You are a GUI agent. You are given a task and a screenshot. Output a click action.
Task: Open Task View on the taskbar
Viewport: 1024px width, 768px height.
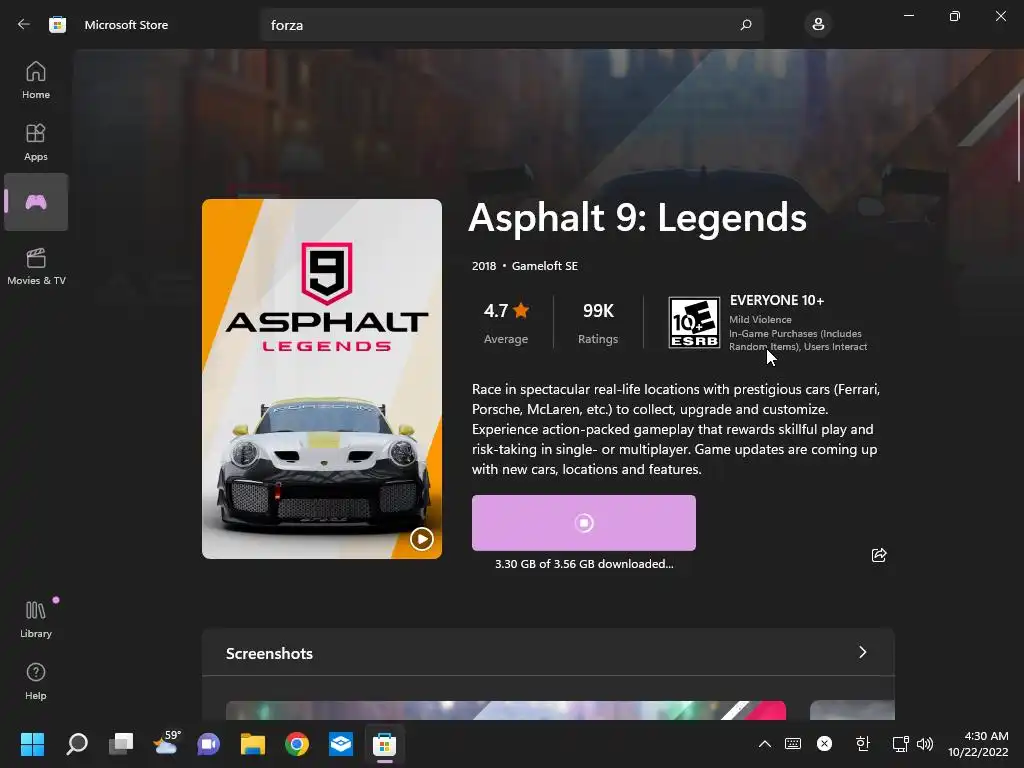point(121,744)
